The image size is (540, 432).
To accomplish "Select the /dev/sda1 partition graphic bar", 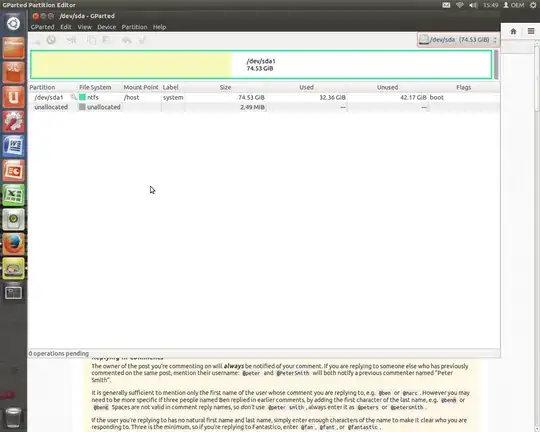I will pyautogui.click(x=261, y=64).
